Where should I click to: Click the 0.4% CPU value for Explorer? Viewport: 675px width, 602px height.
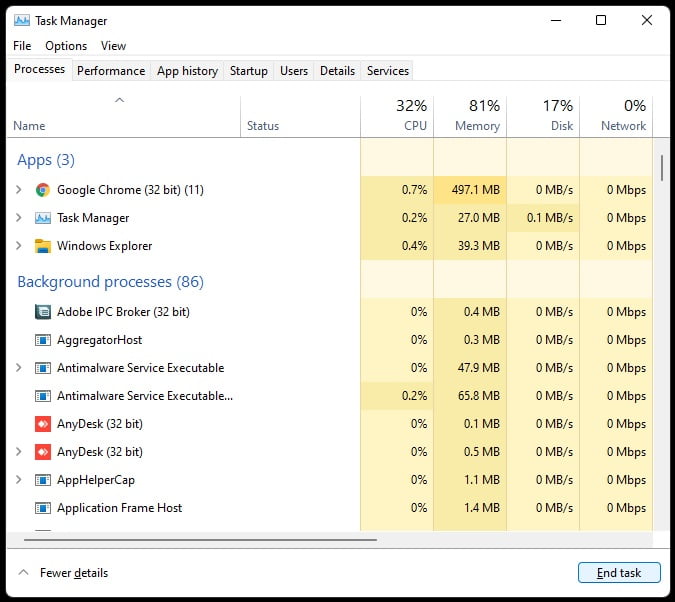(414, 246)
